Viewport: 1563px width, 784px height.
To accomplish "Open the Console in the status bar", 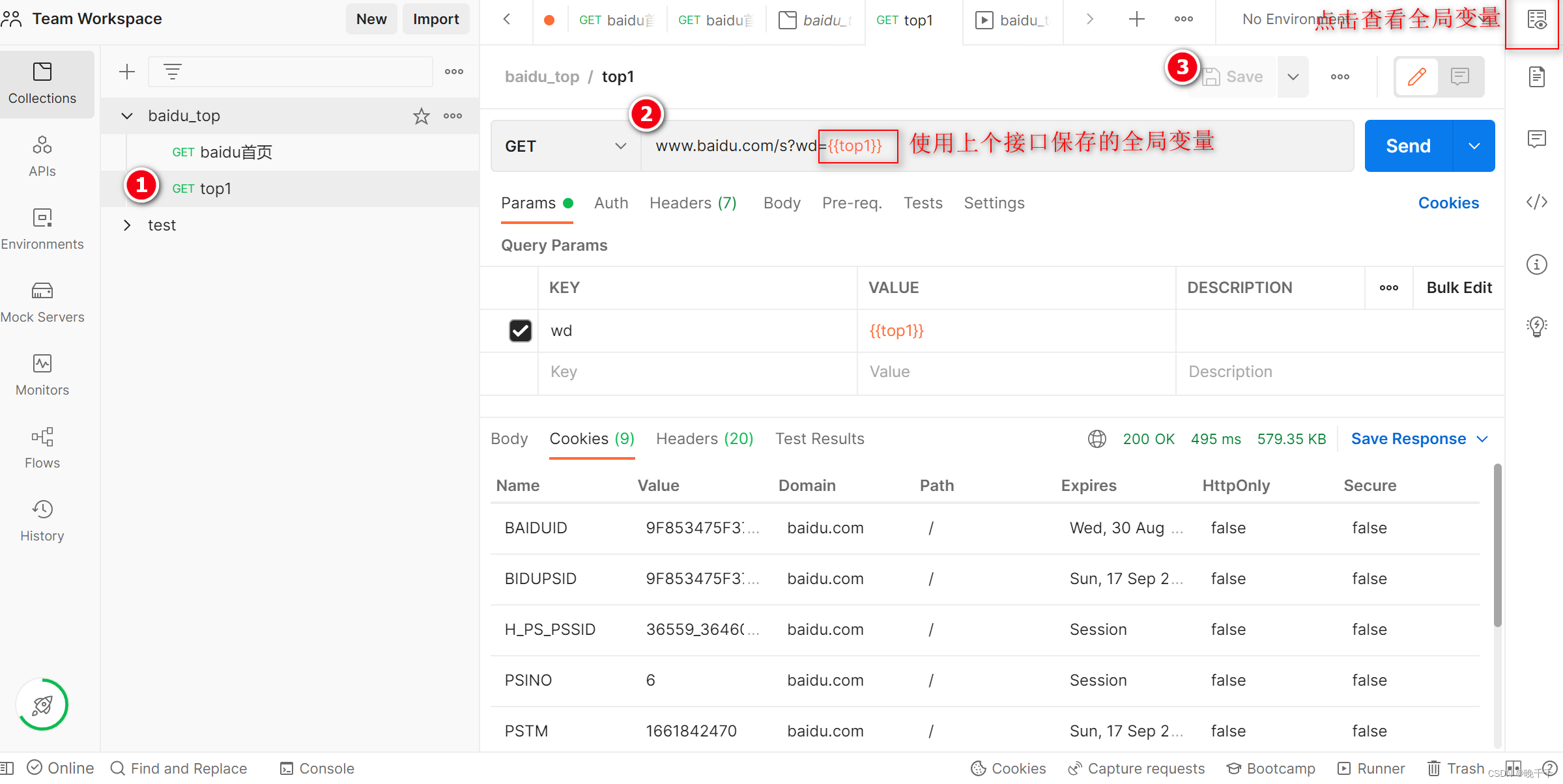I will click(x=317, y=768).
